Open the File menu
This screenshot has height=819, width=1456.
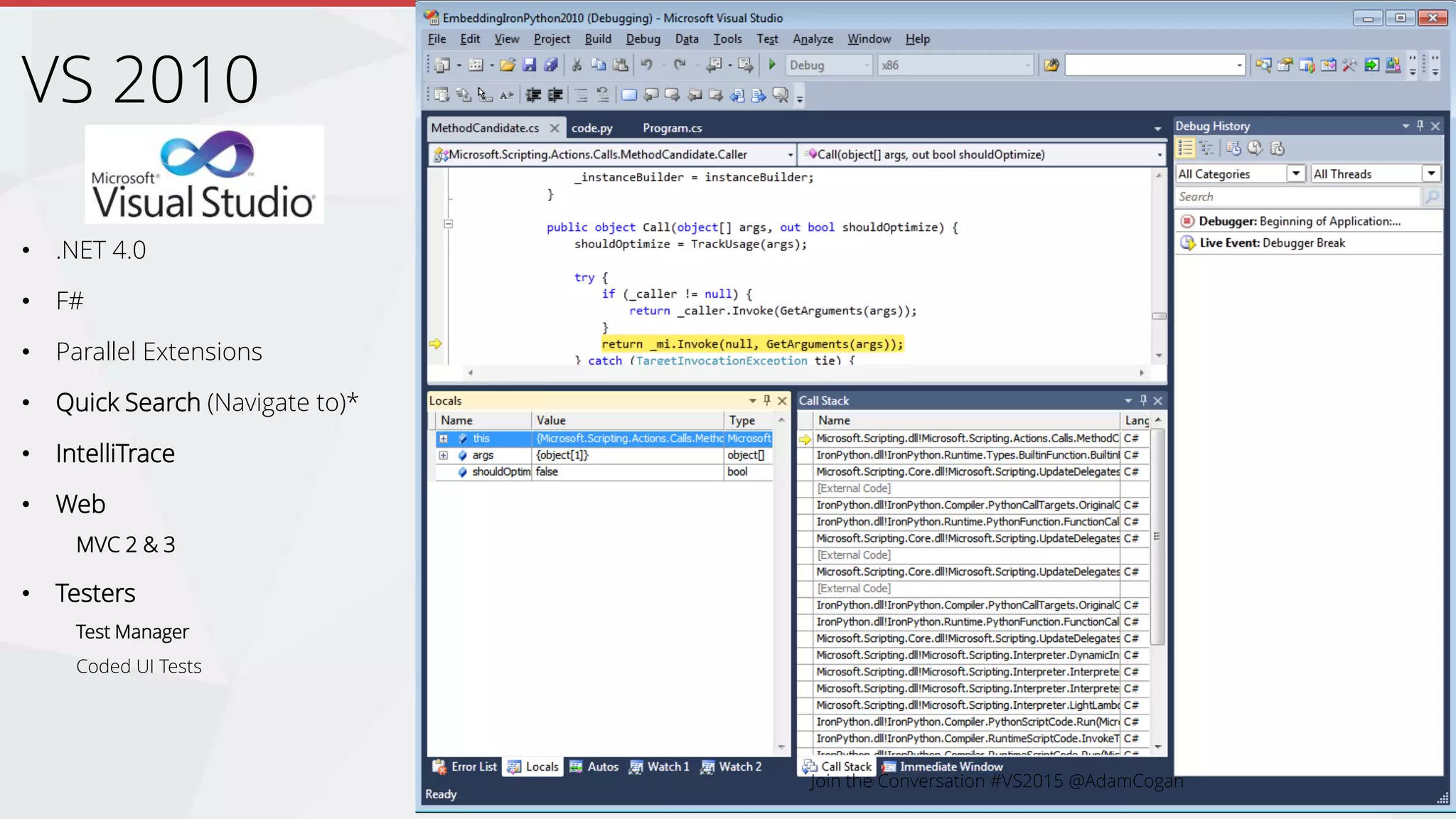click(437, 39)
